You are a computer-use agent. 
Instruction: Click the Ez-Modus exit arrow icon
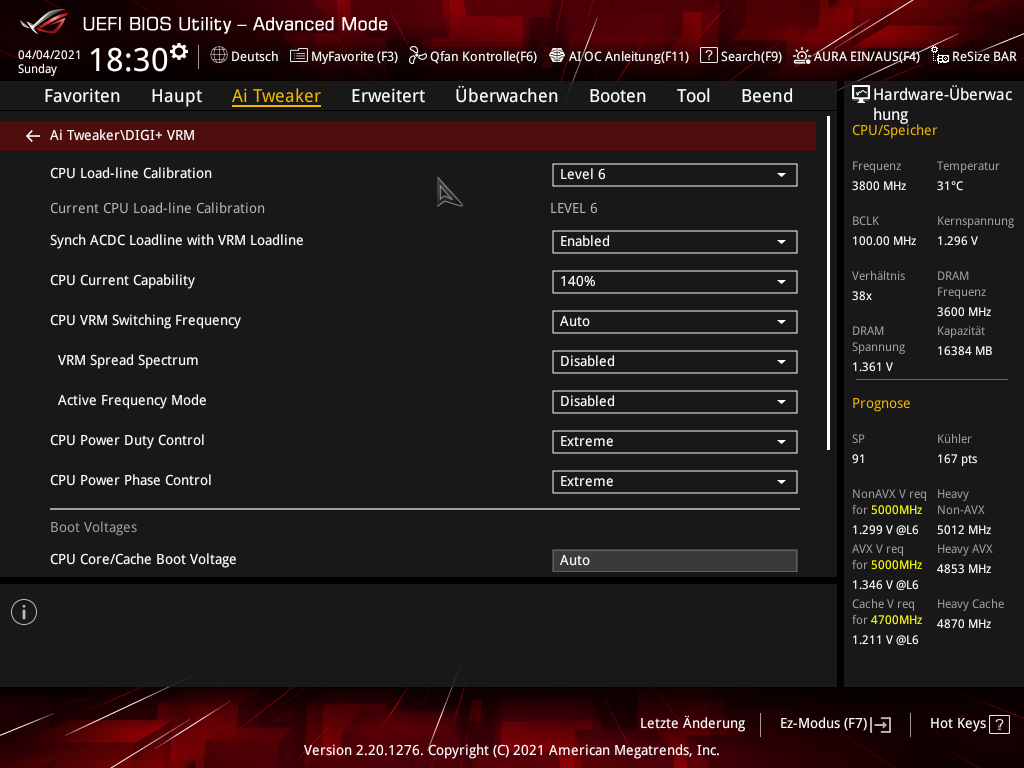coord(881,724)
